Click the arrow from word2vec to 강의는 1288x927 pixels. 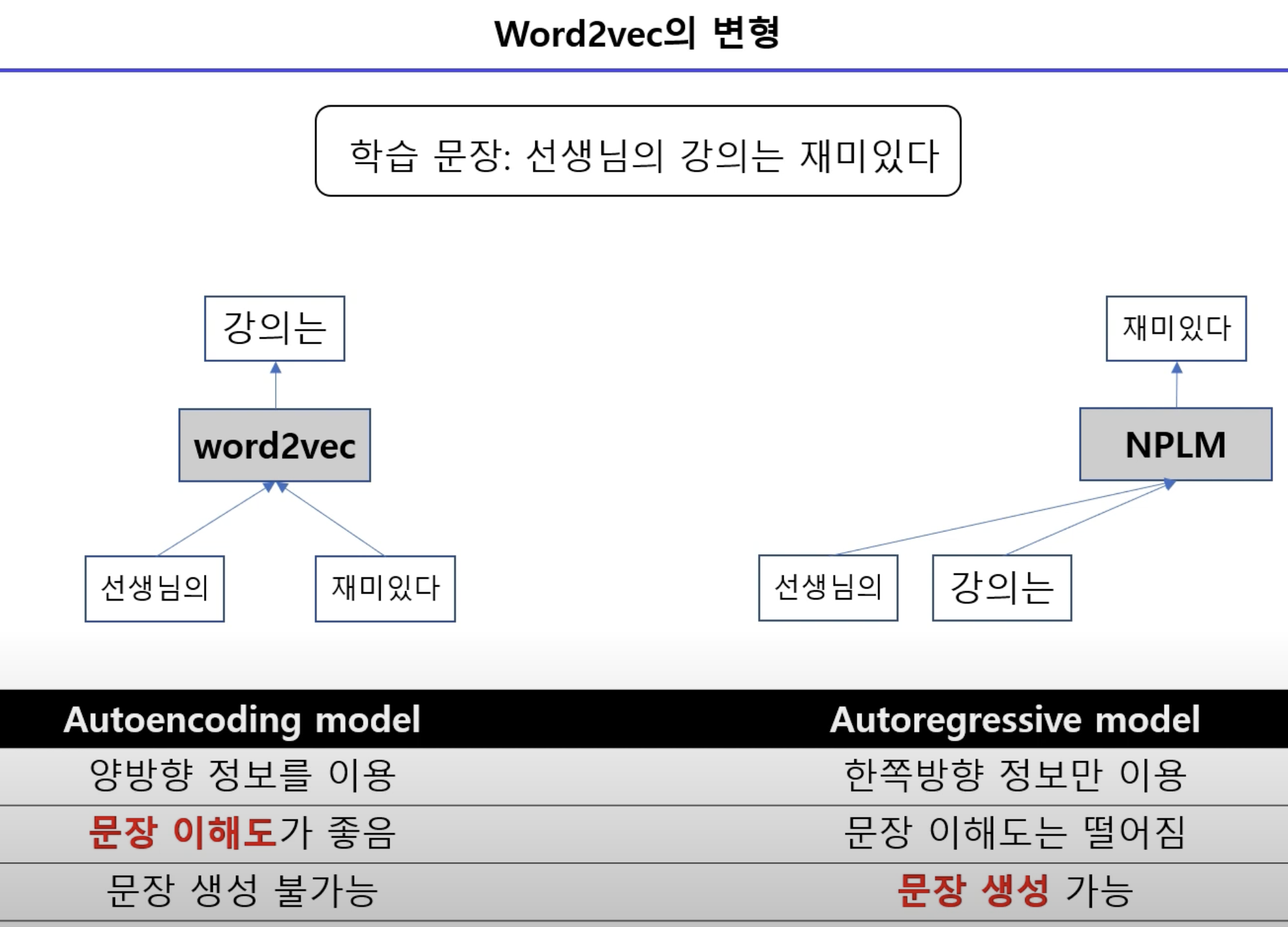point(276,385)
